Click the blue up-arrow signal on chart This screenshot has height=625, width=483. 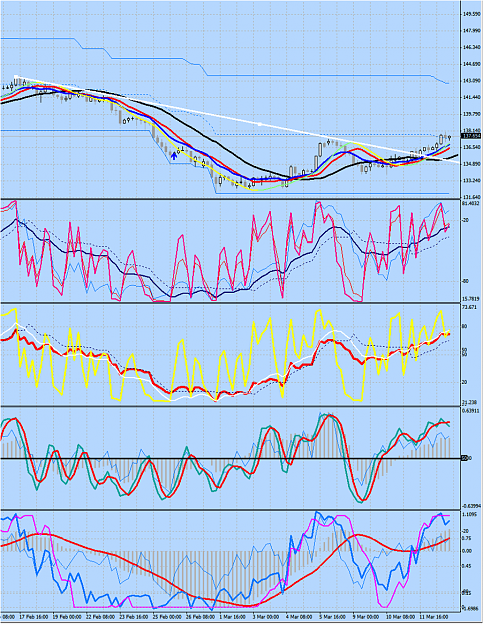174,155
